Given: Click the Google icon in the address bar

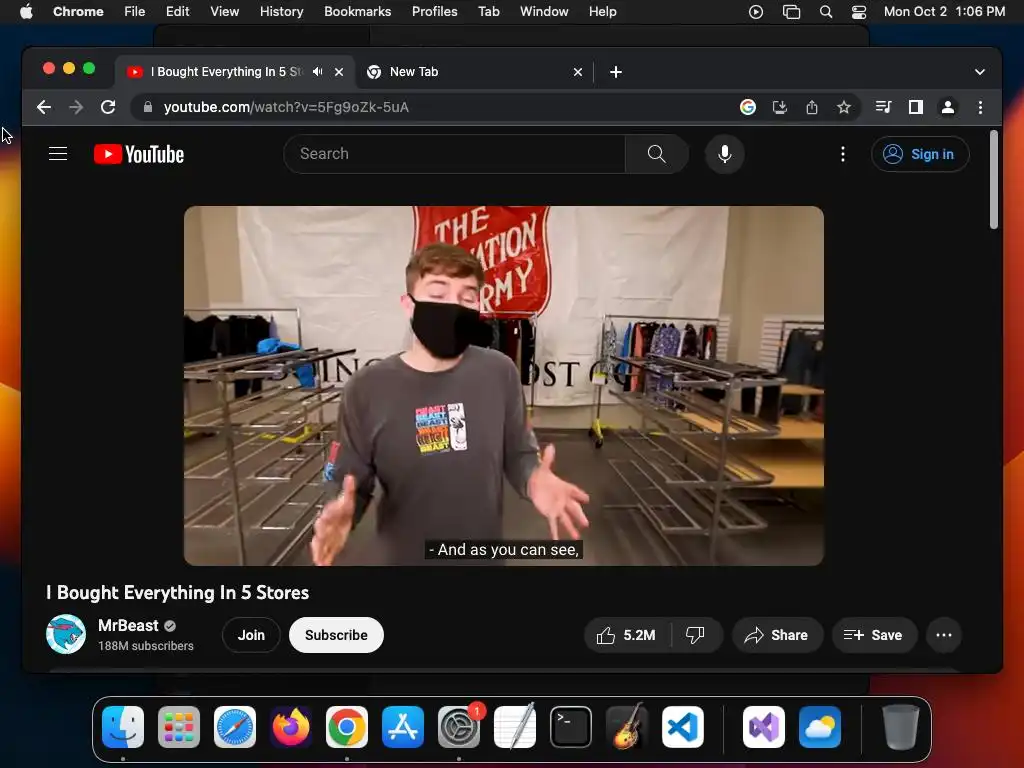Looking at the screenshot, I should point(748,107).
